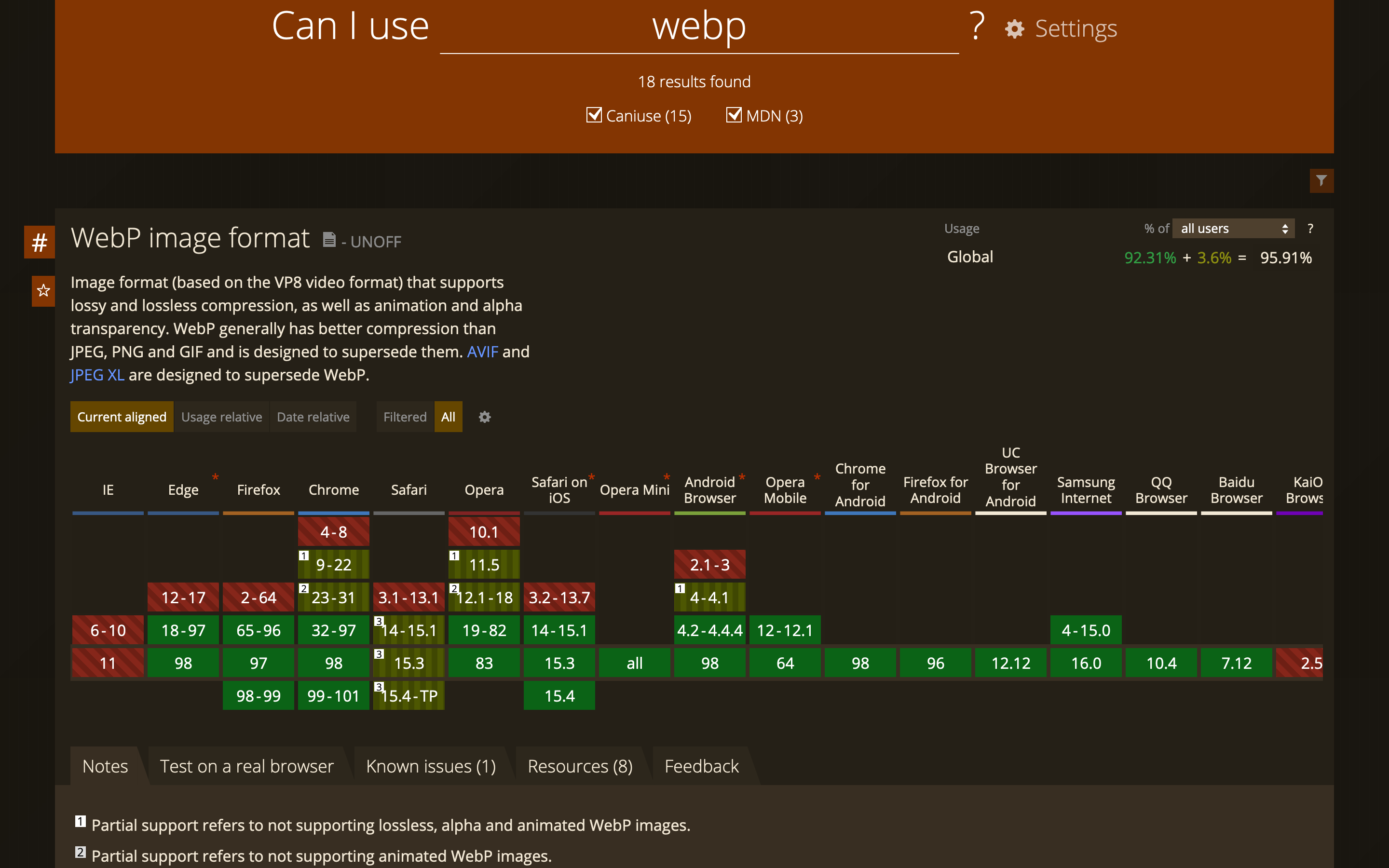1389x868 pixels.
Task: Click note 1 marker on Chrome 9-22
Action: click(304, 555)
